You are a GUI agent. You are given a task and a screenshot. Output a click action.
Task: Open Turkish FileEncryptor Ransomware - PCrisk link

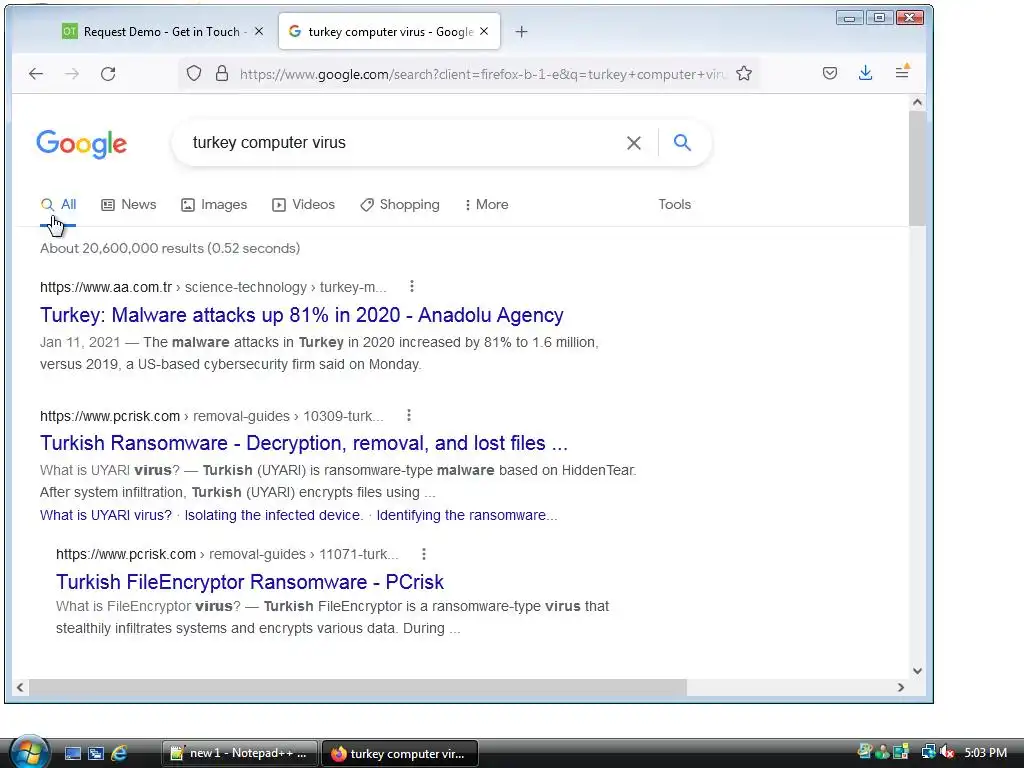[249, 581]
